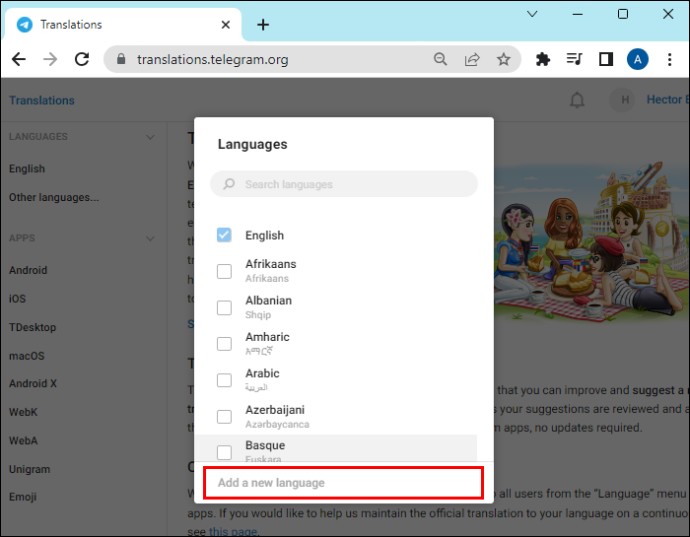
Task: Check the Azerbaijani checkbox
Action: pyautogui.click(x=224, y=416)
